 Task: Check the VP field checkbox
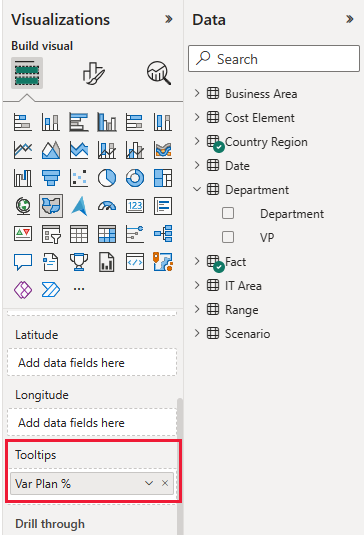[x=228, y=237]
